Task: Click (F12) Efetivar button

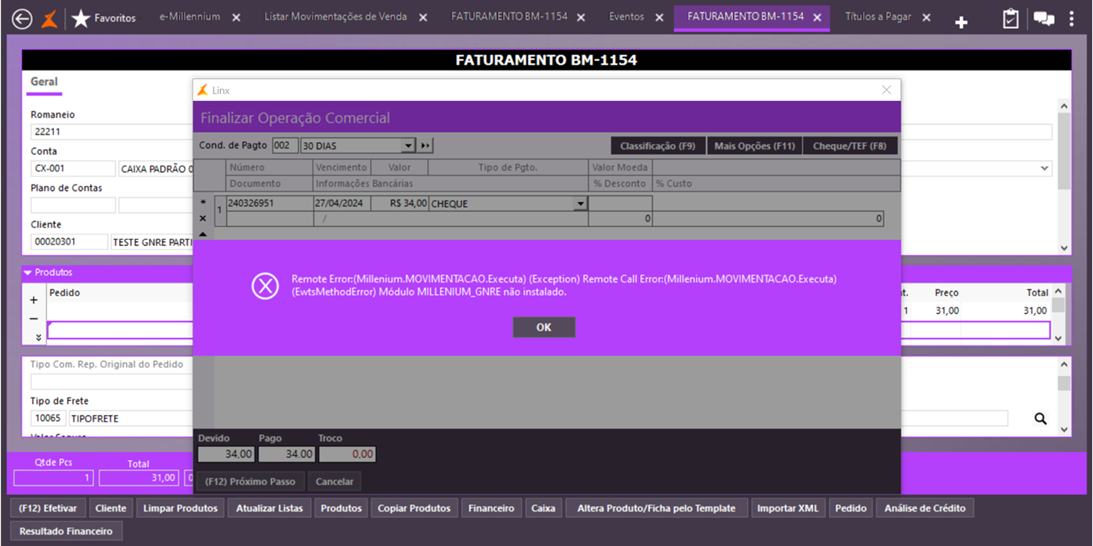Action: point(49,508)
